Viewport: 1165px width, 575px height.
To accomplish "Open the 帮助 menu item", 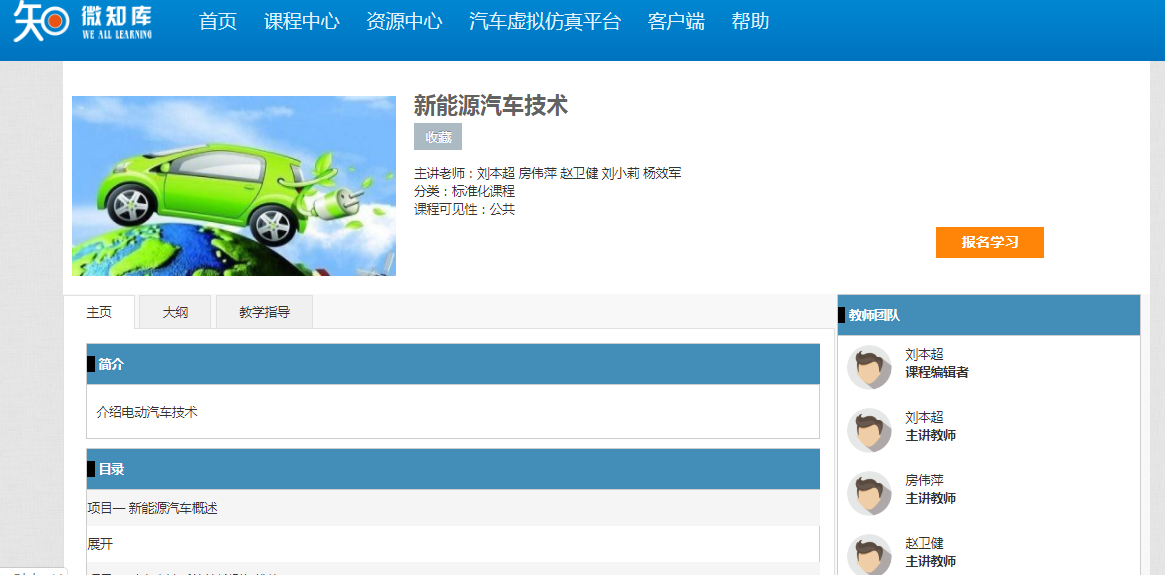I will pos(750,21).
